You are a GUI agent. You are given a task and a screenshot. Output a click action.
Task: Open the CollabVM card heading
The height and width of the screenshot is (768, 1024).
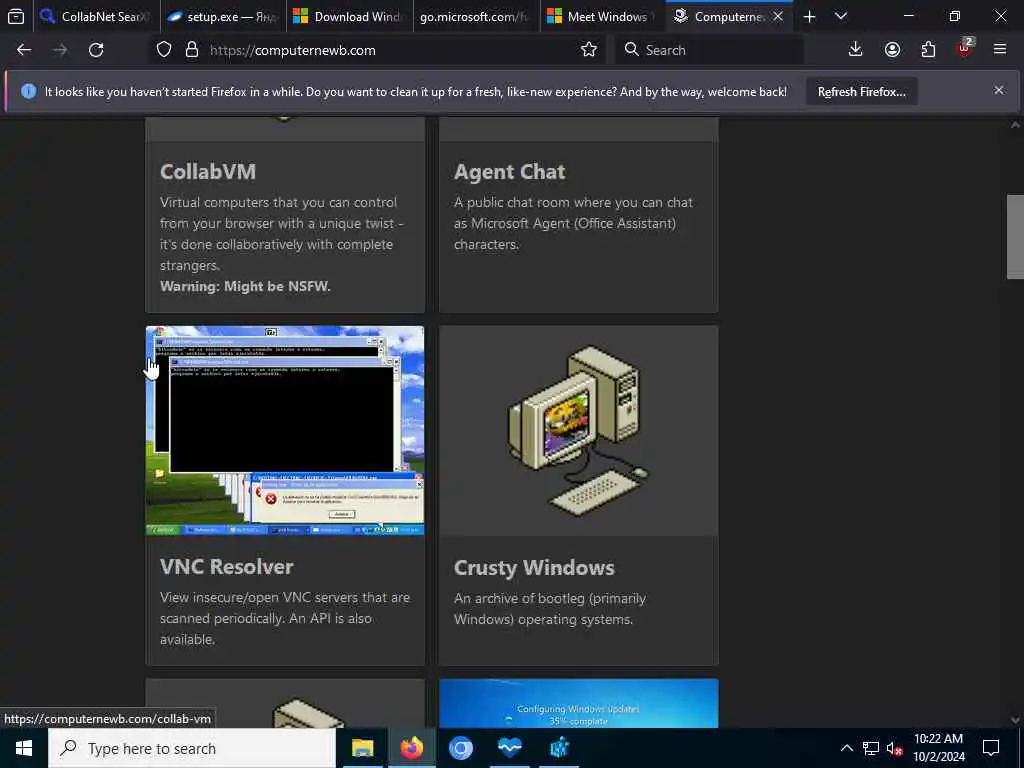point(208,172)
